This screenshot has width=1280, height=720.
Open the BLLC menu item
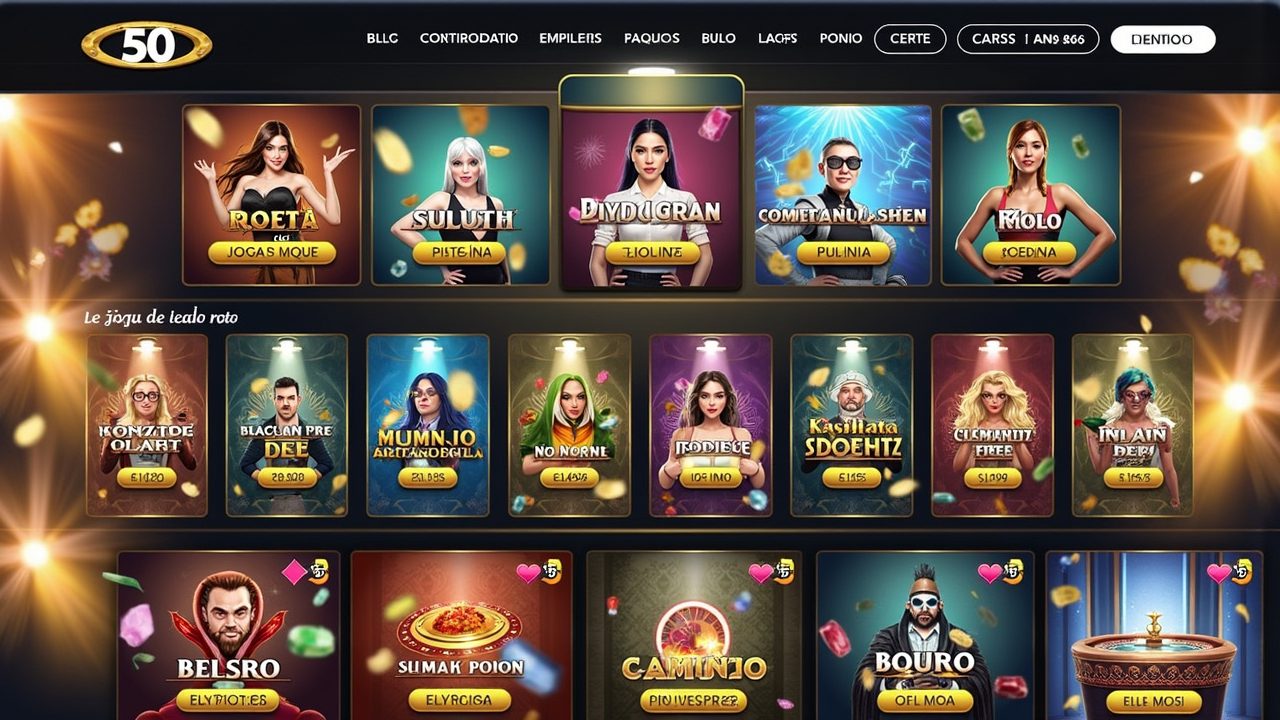click(x=382, y=38)
